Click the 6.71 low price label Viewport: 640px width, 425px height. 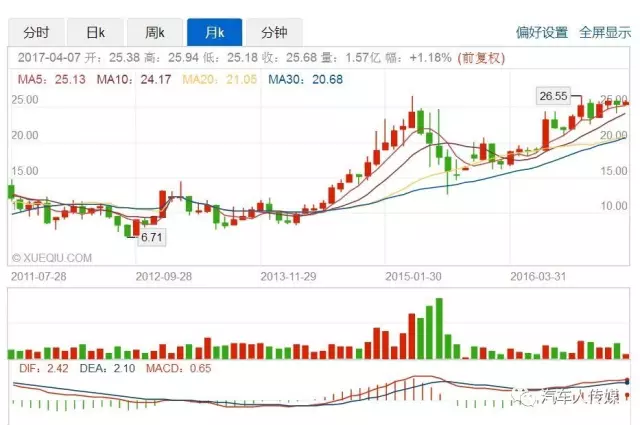(x=152, y=237)
